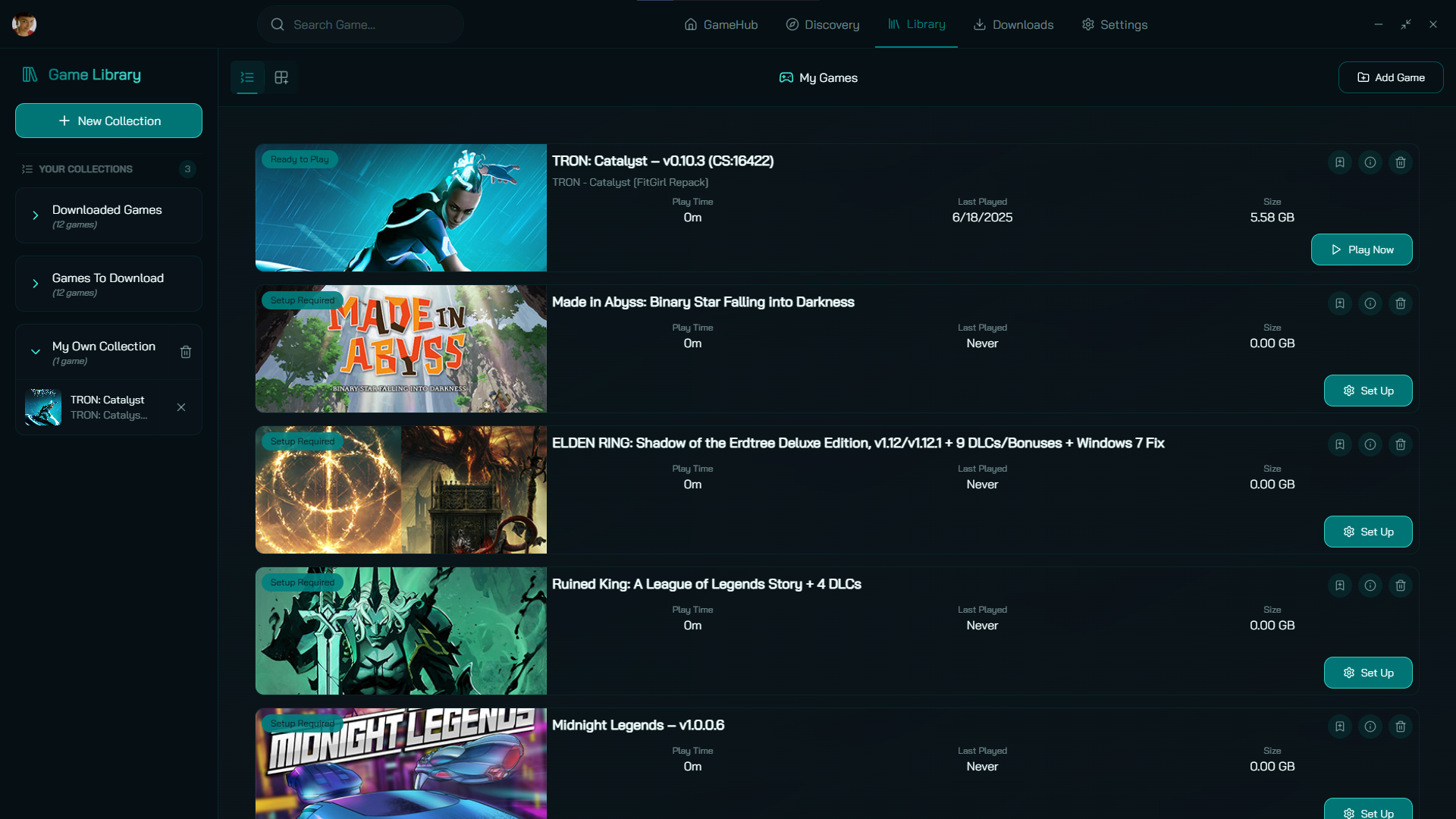Remove TRON: Catalyst from My Own Collection
The image size is (1456, 819).
coord(181,407)
